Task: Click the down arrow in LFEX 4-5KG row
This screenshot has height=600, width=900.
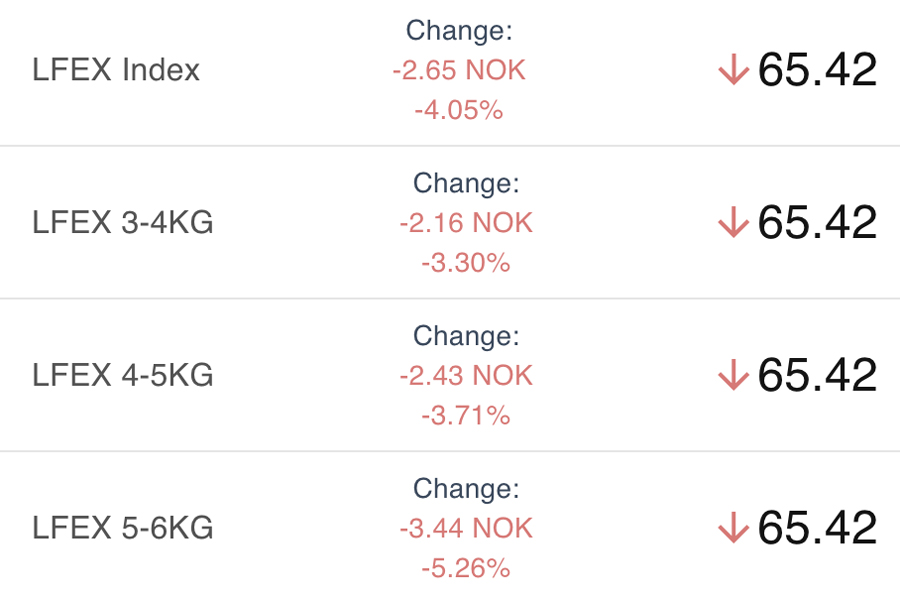Action: click(x=733, y=376)
